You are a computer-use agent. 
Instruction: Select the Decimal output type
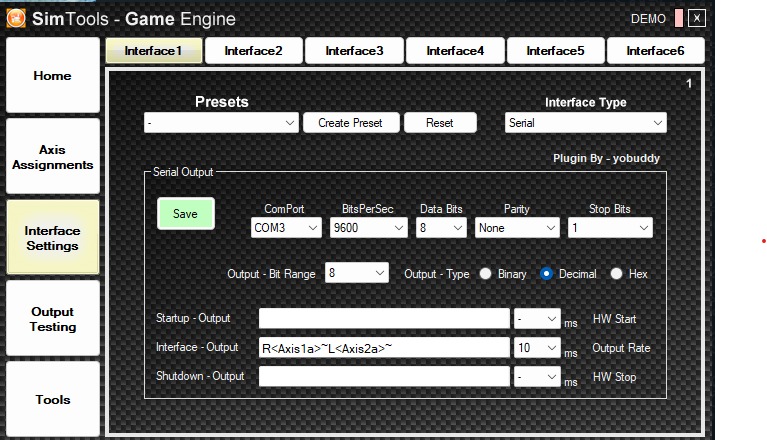(547, 274)
